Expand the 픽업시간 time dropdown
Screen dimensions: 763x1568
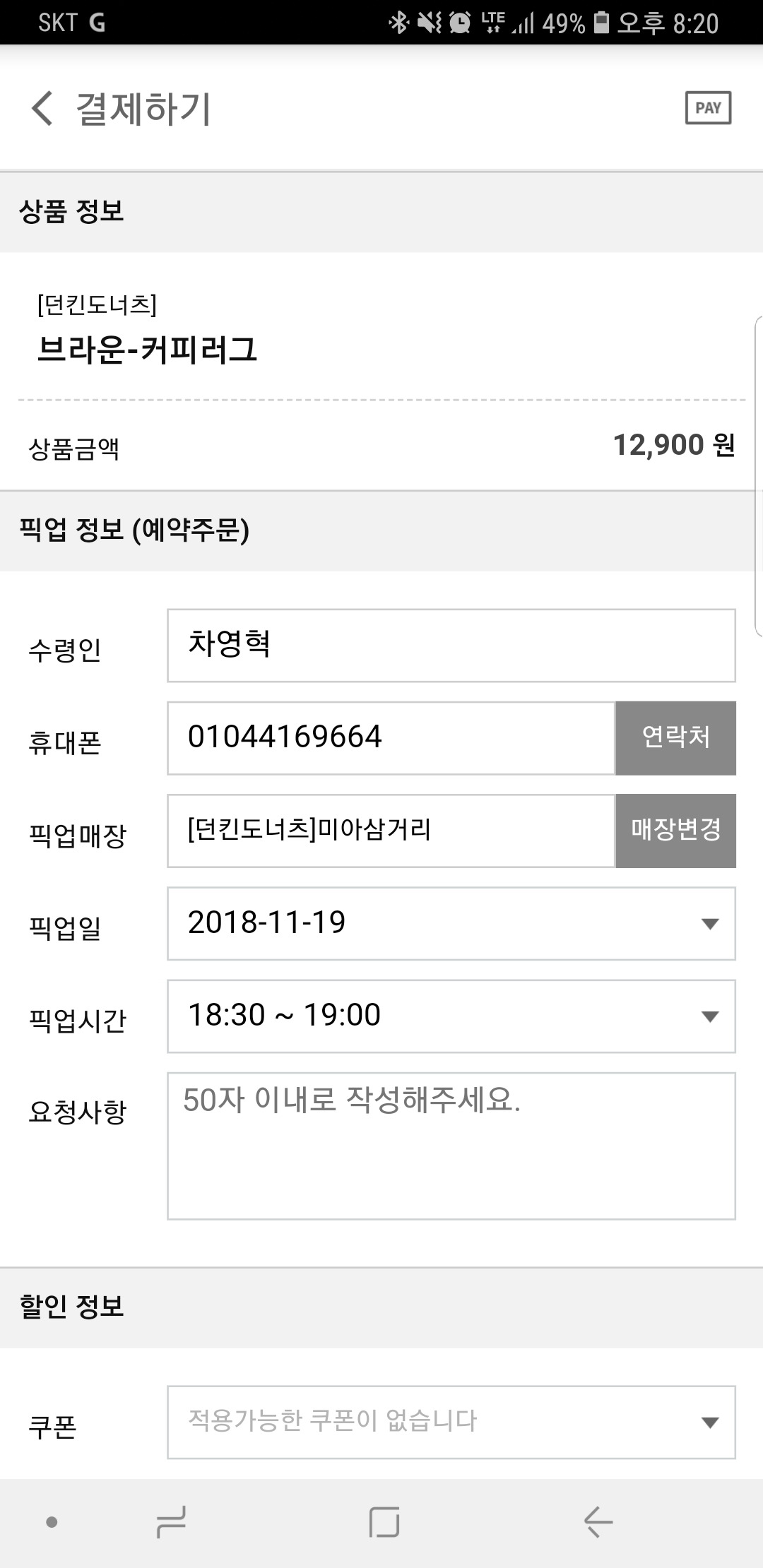click(451, 1016)
